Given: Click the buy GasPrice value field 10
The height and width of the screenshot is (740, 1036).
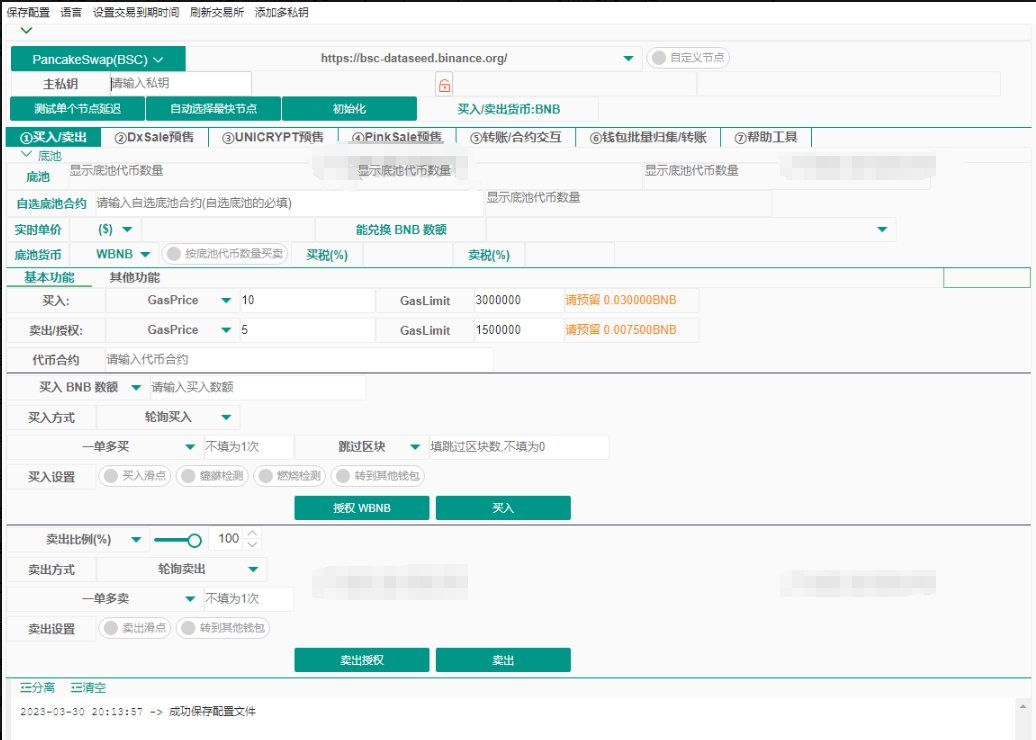Looking at the screenshot, I should [307, 300].
